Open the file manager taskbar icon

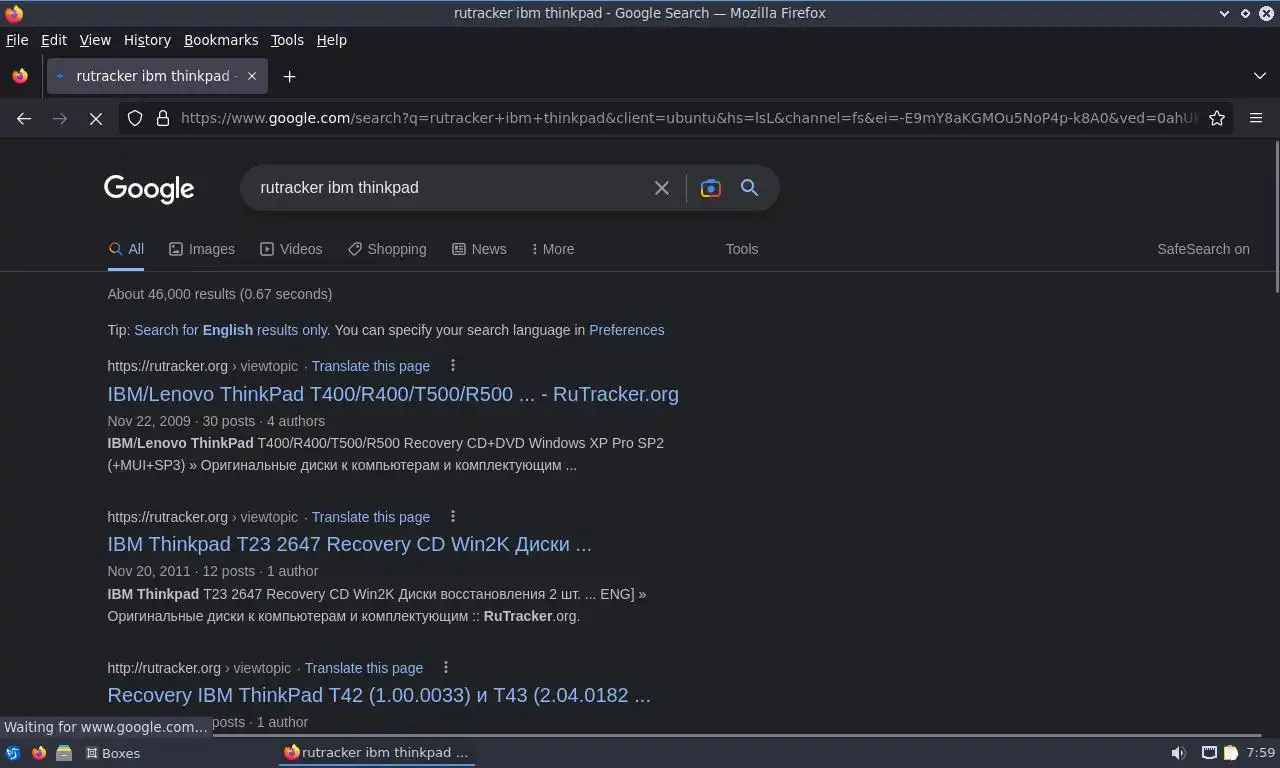point(64,753)
